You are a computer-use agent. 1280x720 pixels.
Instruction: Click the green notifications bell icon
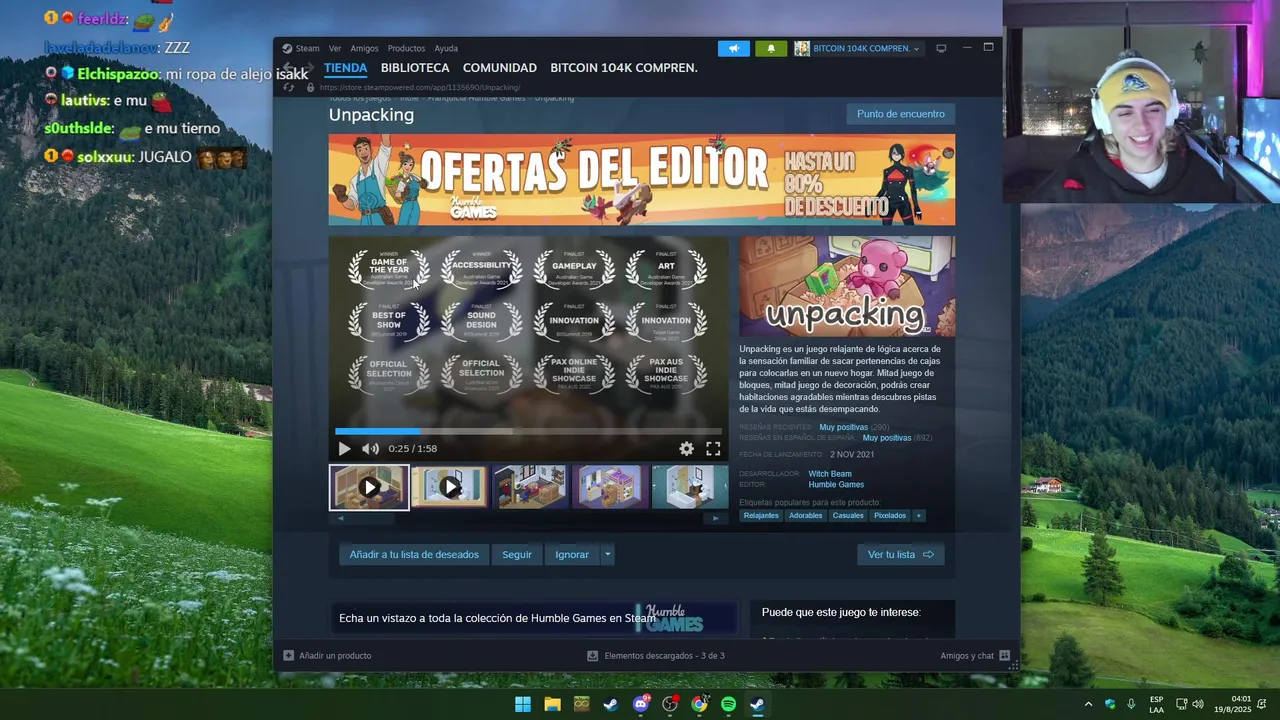click(770, 48)
